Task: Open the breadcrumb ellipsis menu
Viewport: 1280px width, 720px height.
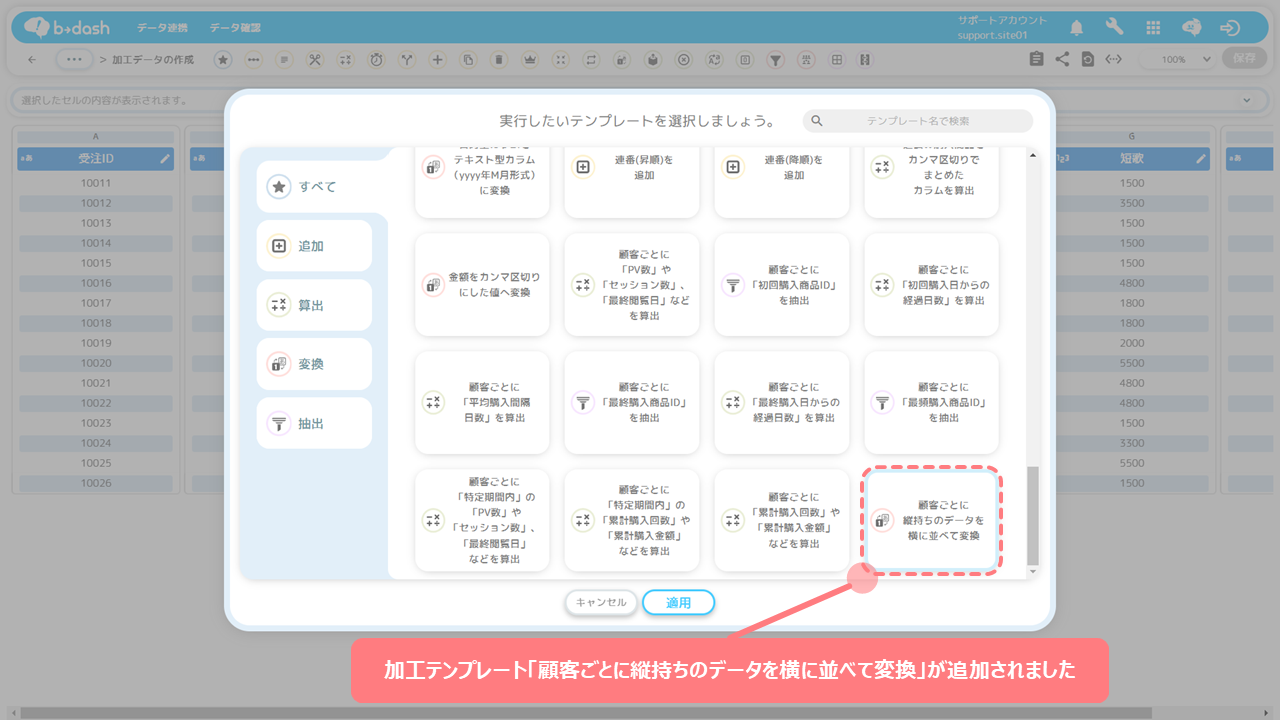Action: [73, 60]
